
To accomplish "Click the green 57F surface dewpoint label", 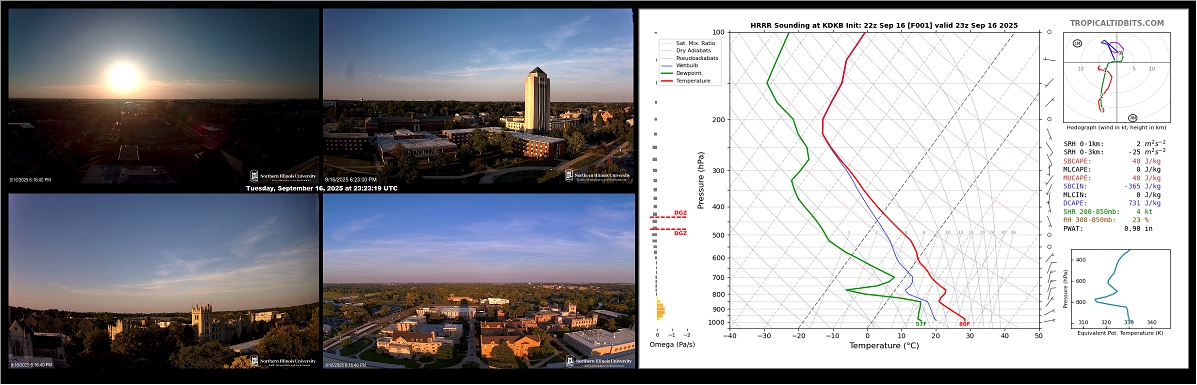I will click(x=921, y=324).
